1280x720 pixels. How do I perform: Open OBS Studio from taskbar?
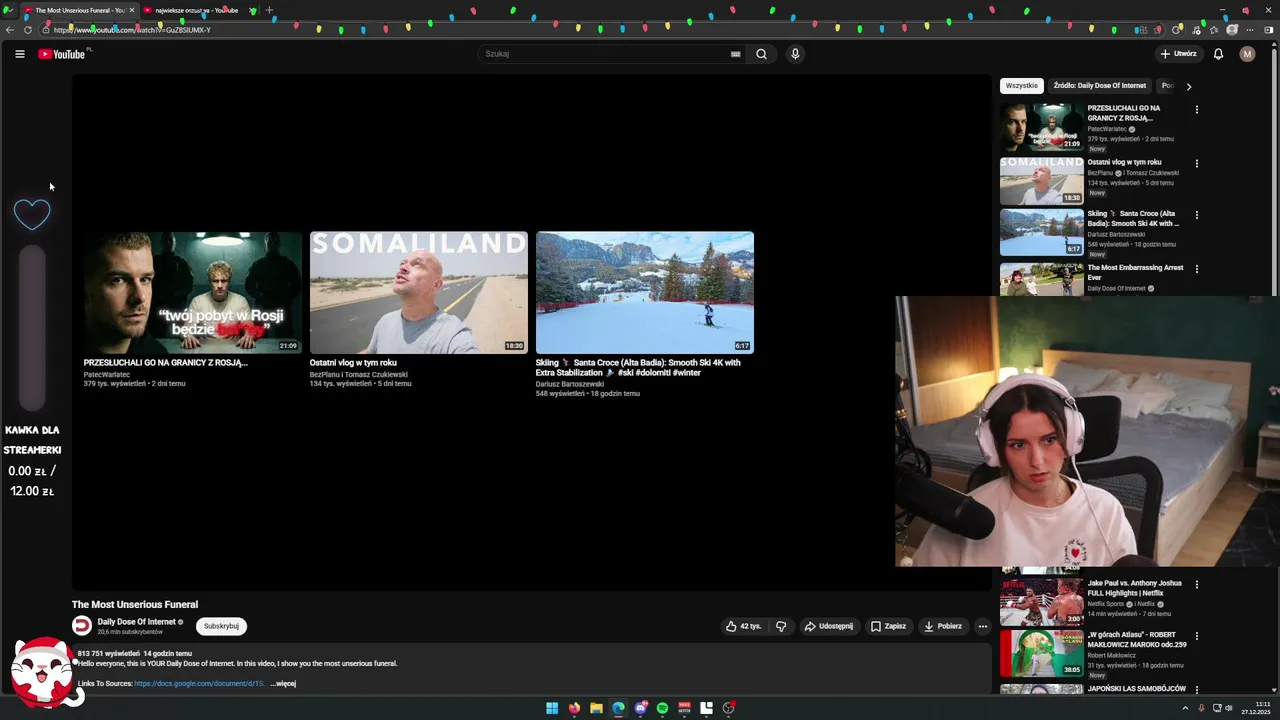[729, 708]
